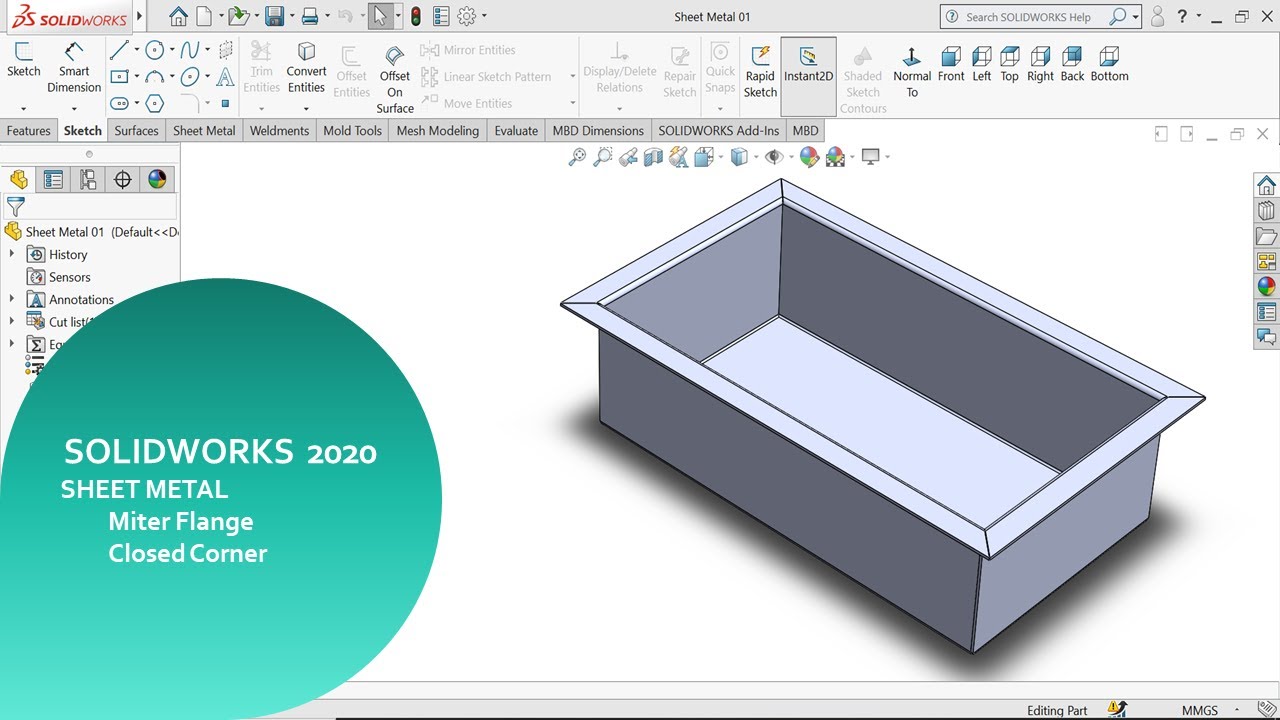
Task: Switch to Front view
Action: click(951, 64)
